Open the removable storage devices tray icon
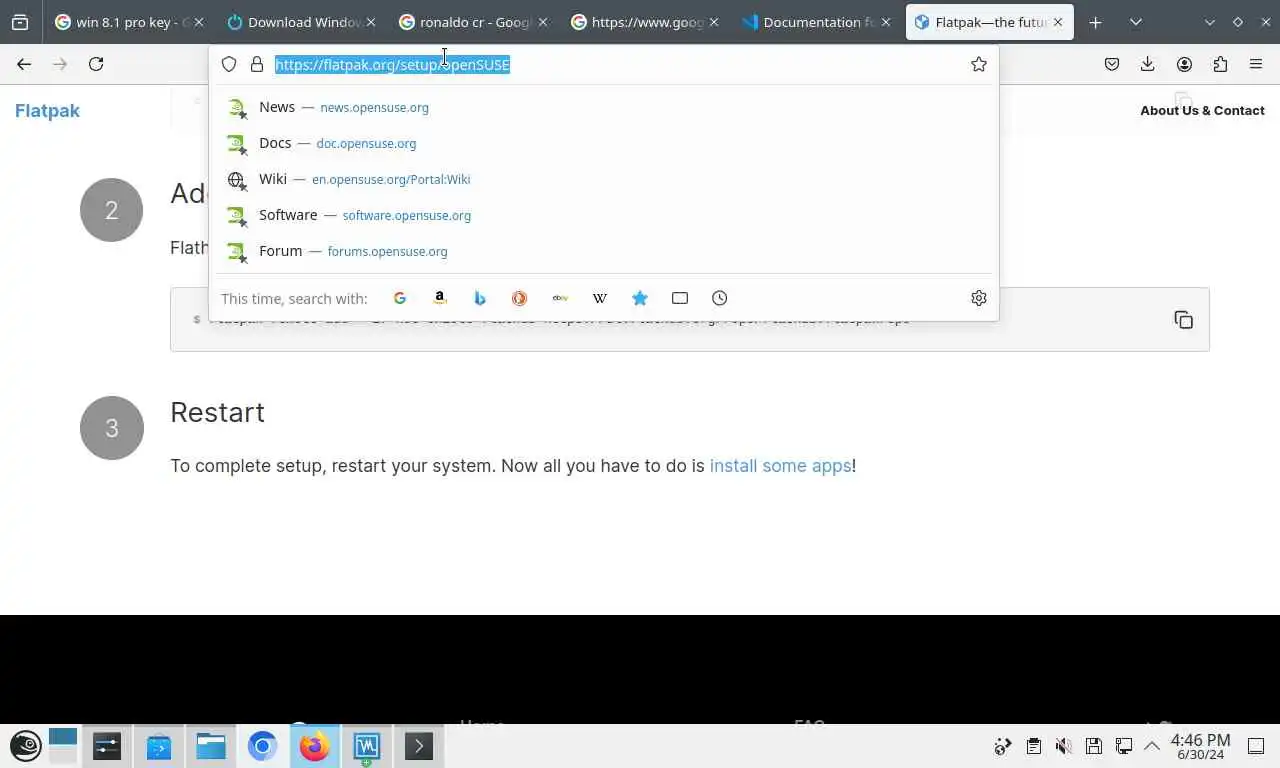1280x768 pixels. pos(1094,746)
